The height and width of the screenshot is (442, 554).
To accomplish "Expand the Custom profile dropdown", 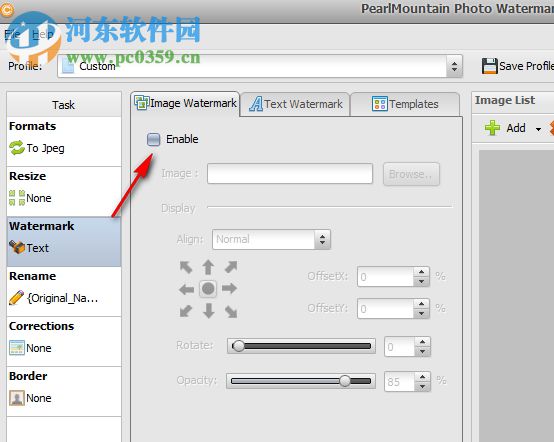I will 454,66.
